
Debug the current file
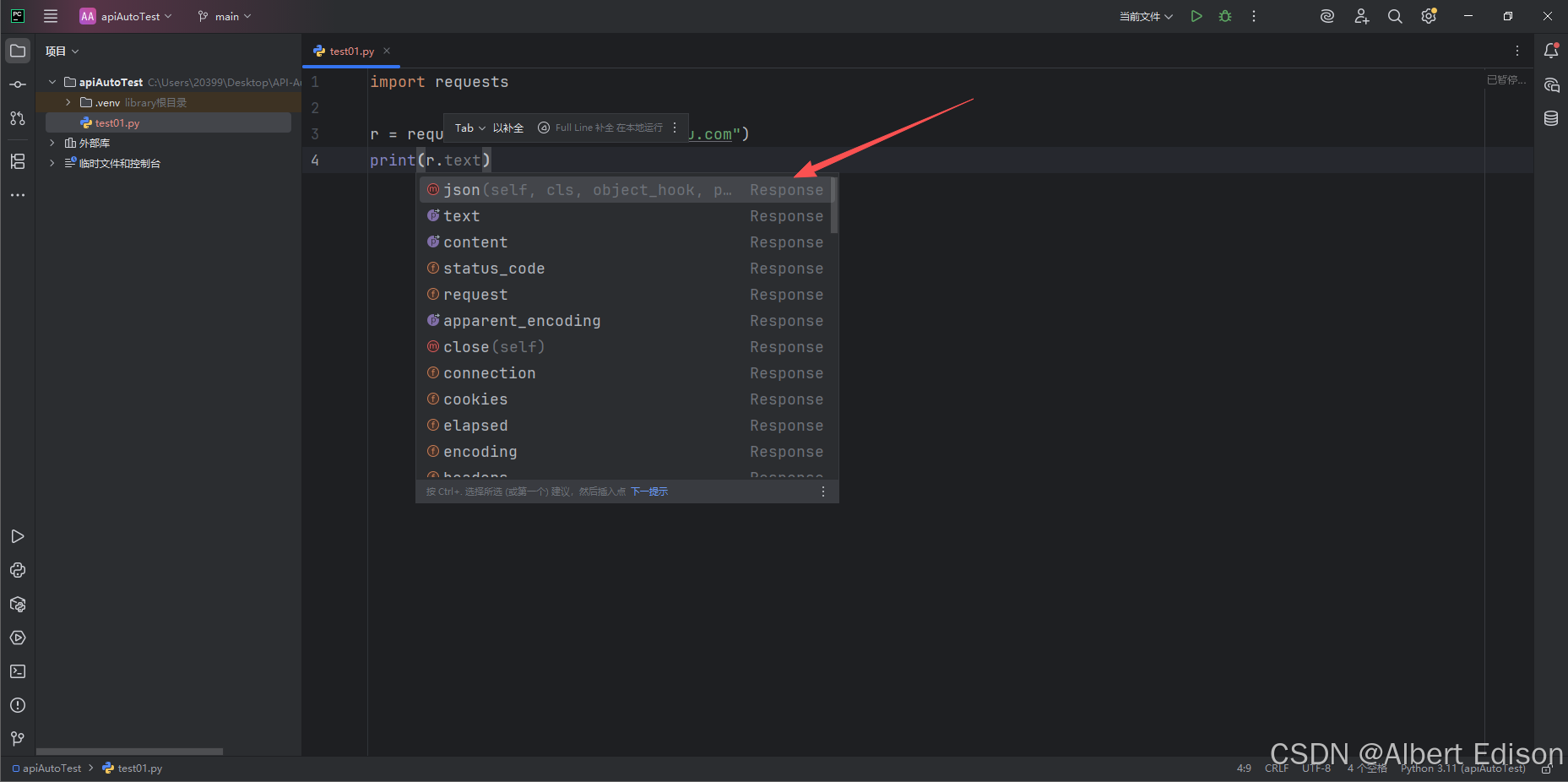coord(1225,16)
